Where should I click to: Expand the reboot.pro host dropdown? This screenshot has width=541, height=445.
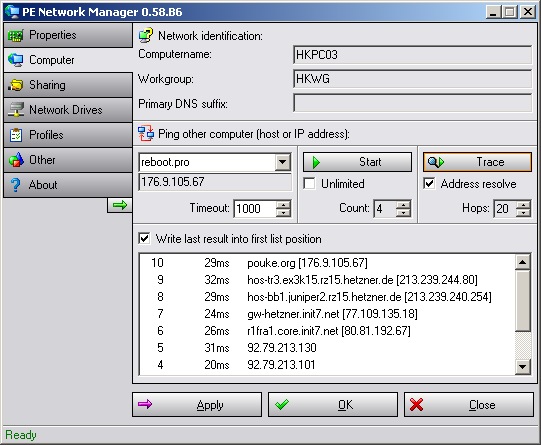[283, 162]
